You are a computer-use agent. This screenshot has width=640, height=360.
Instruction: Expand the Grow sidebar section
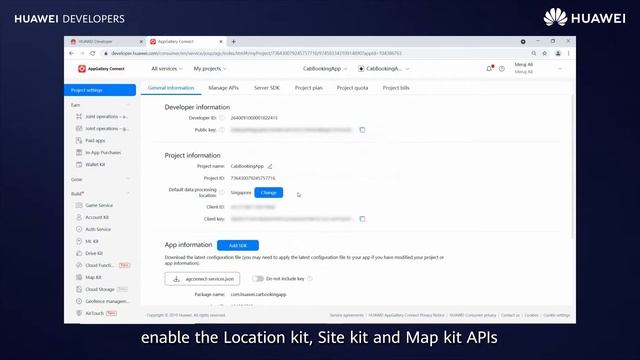click(128, 179)
